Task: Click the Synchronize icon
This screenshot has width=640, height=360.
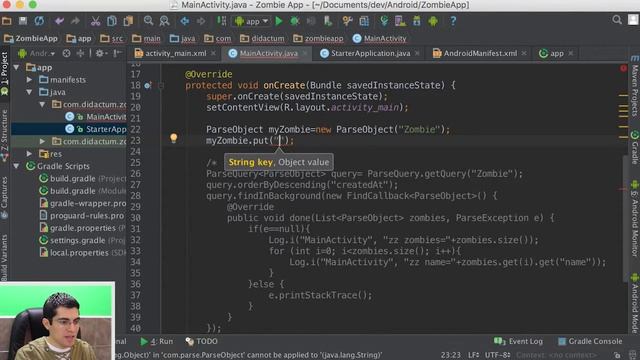Action: 39,21
